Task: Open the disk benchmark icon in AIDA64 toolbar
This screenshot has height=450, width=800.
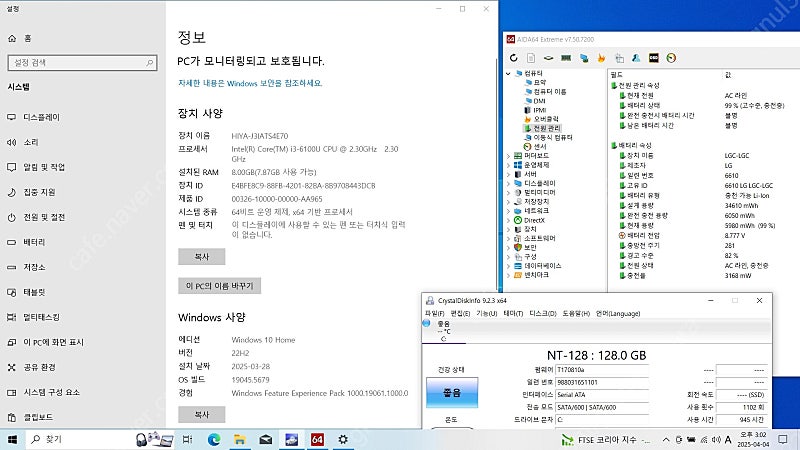Action: pyautogui.click(x=548, y=58)
